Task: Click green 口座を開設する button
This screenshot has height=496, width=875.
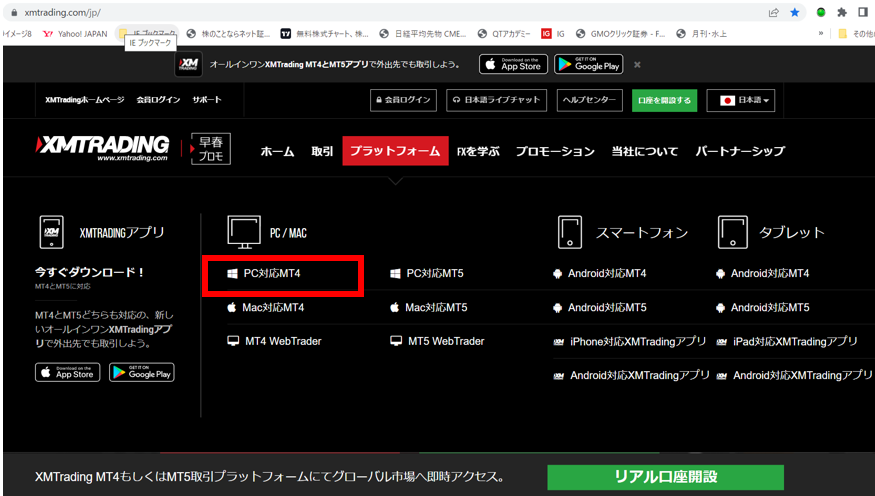Action: 664,100
